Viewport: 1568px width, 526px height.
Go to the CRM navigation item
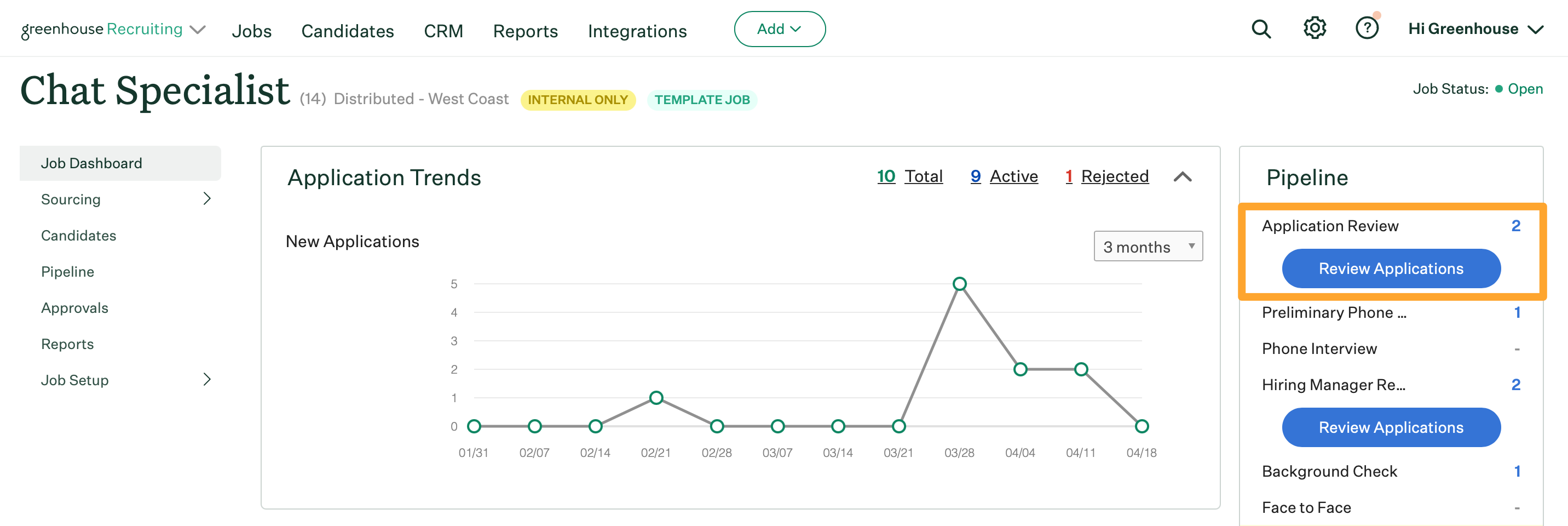tap(443, 31)
